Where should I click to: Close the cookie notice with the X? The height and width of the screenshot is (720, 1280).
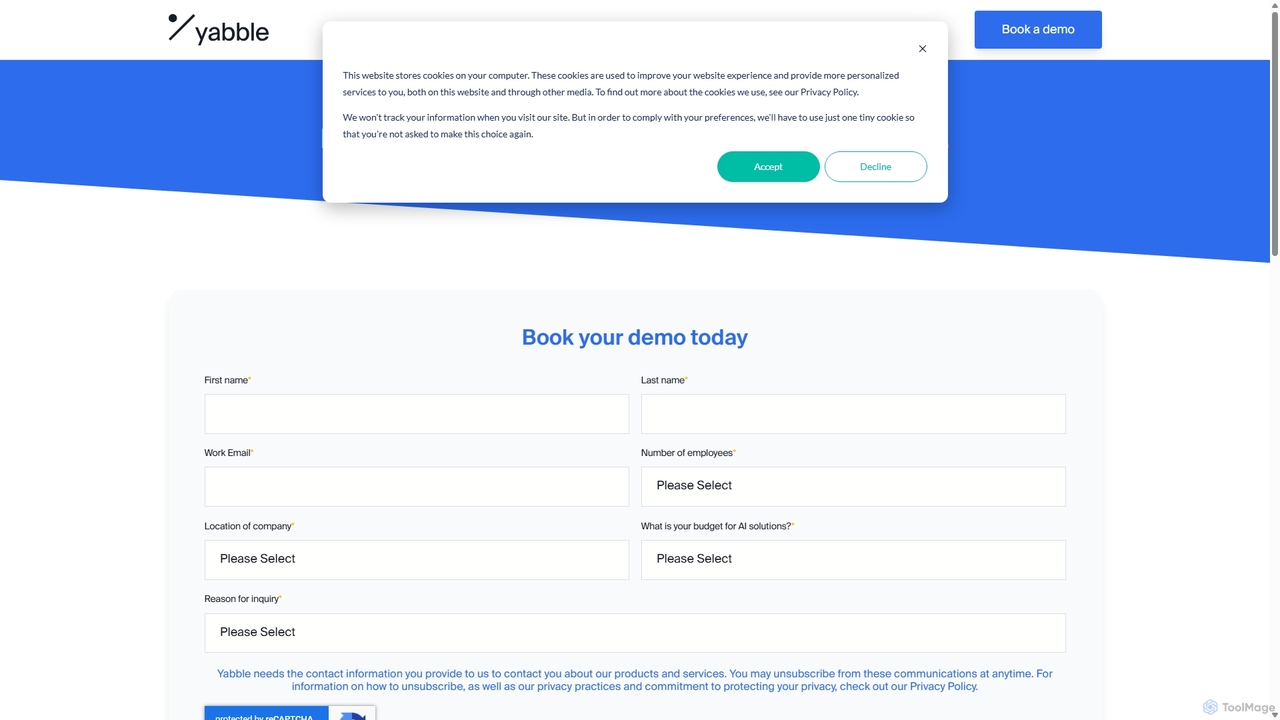pos(922,49)
